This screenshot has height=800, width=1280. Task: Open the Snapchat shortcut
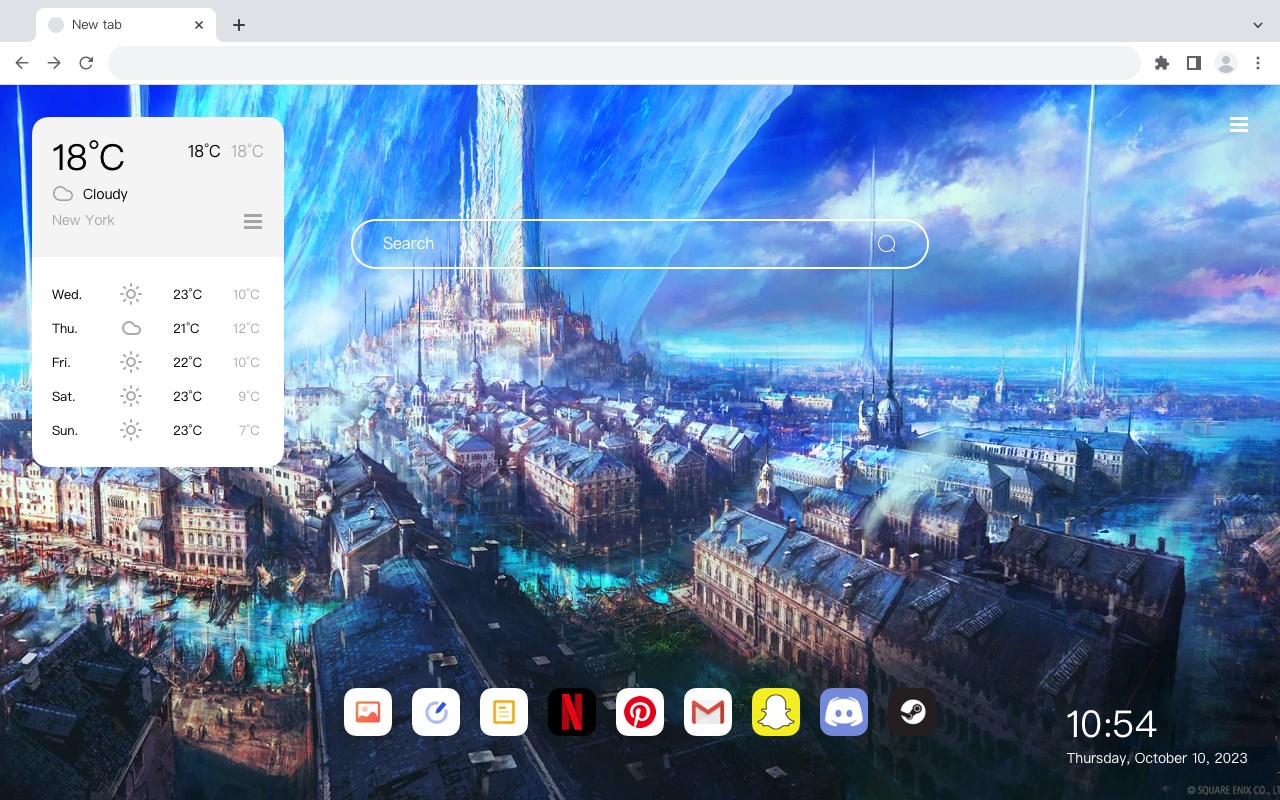776,712
